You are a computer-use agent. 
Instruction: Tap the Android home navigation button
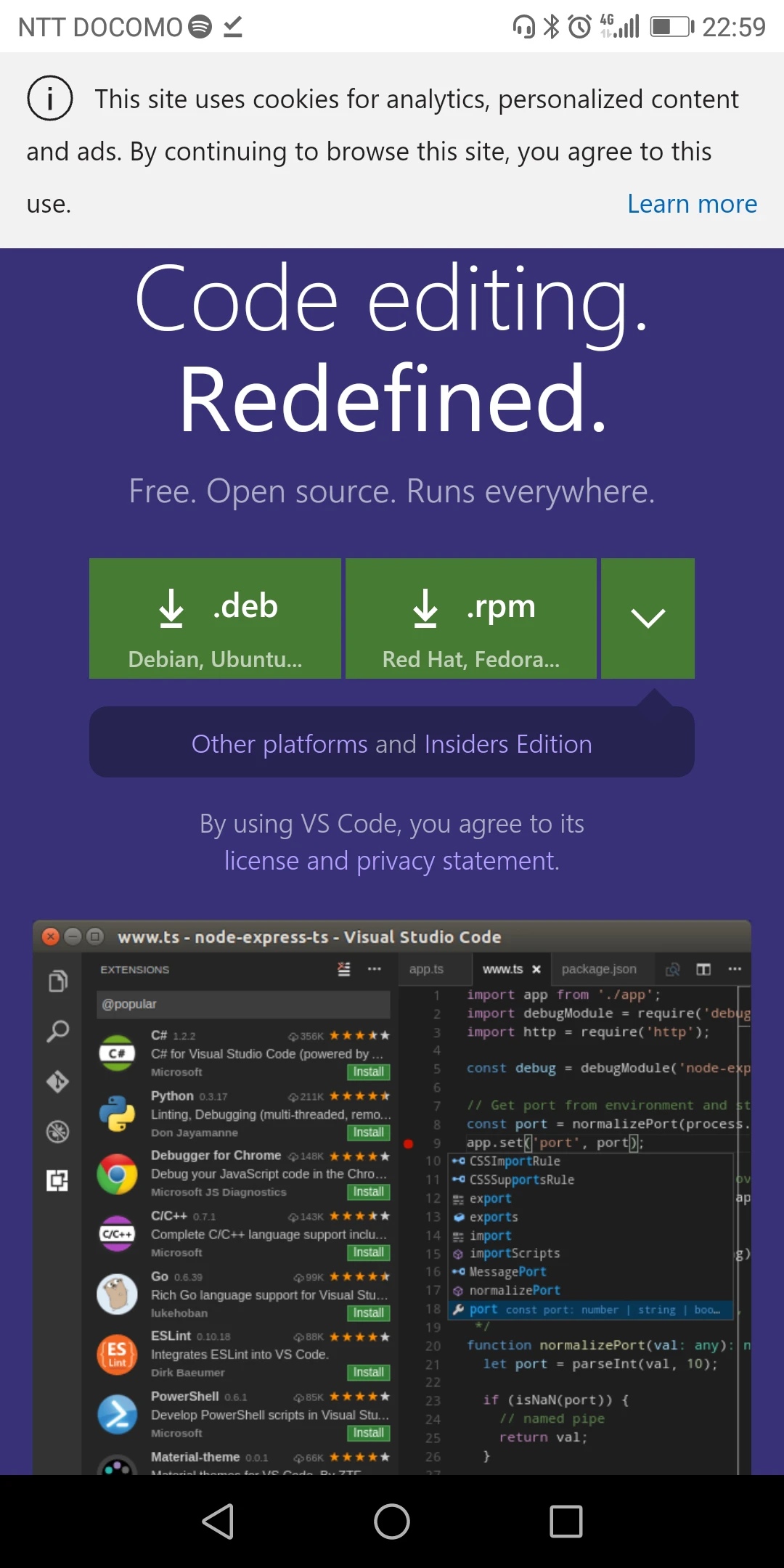(392, 1522)
